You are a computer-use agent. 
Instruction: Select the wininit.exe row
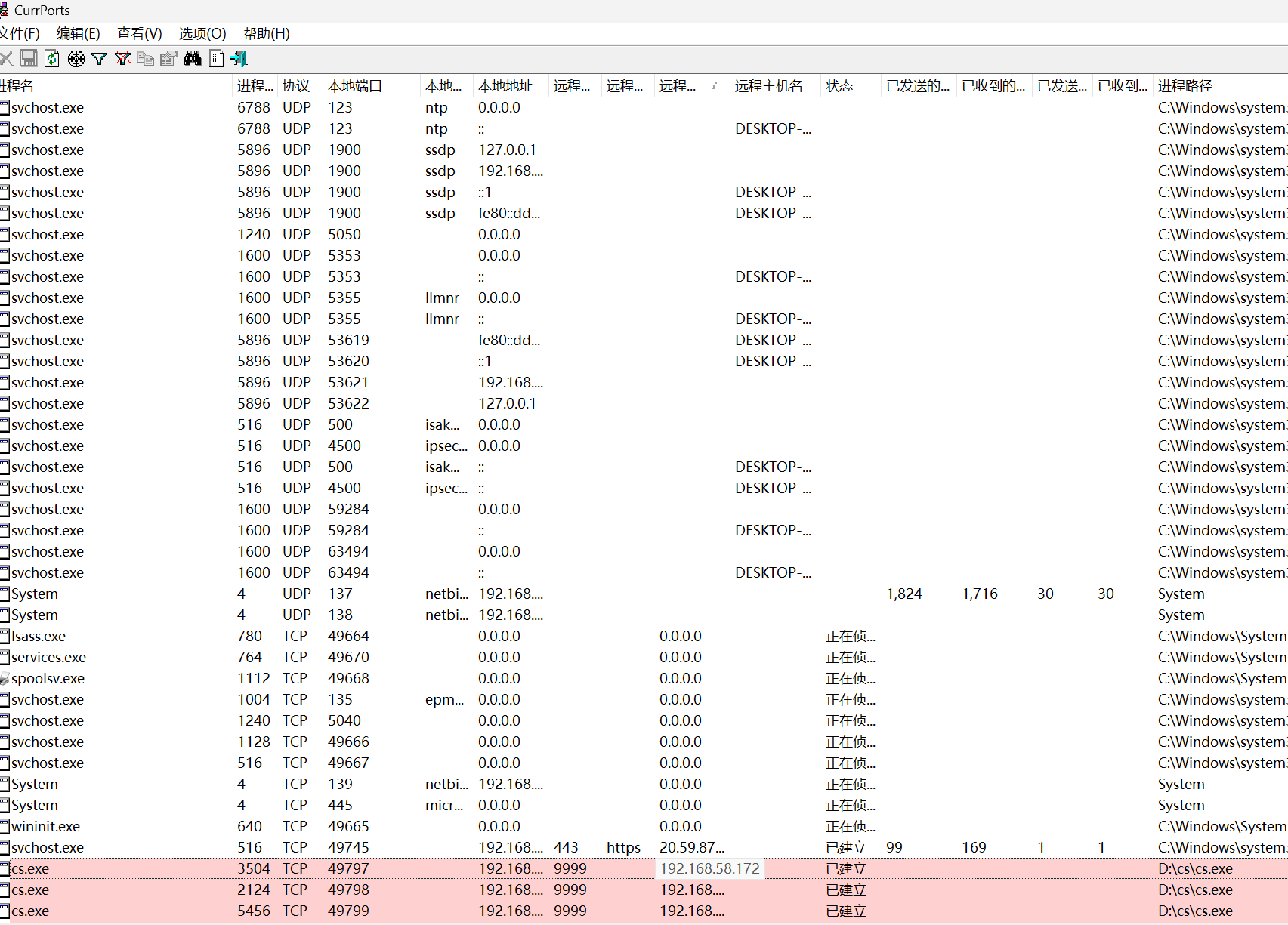tap(644, 826)
